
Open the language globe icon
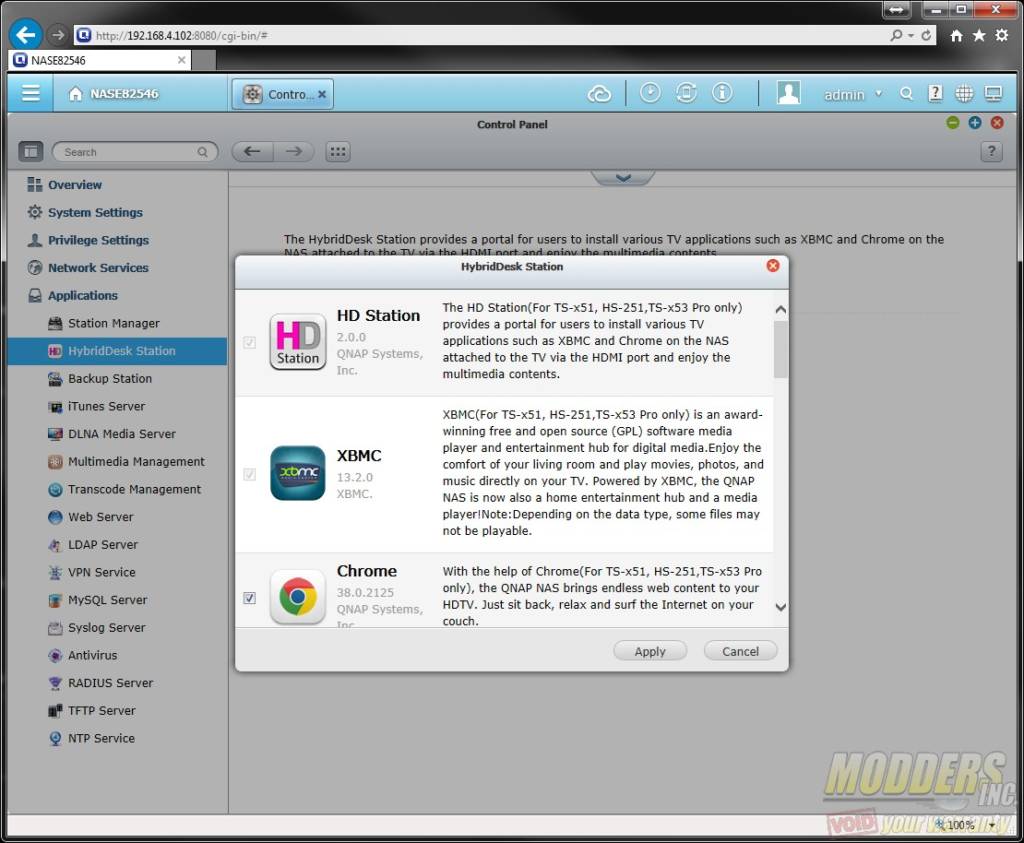964,94
